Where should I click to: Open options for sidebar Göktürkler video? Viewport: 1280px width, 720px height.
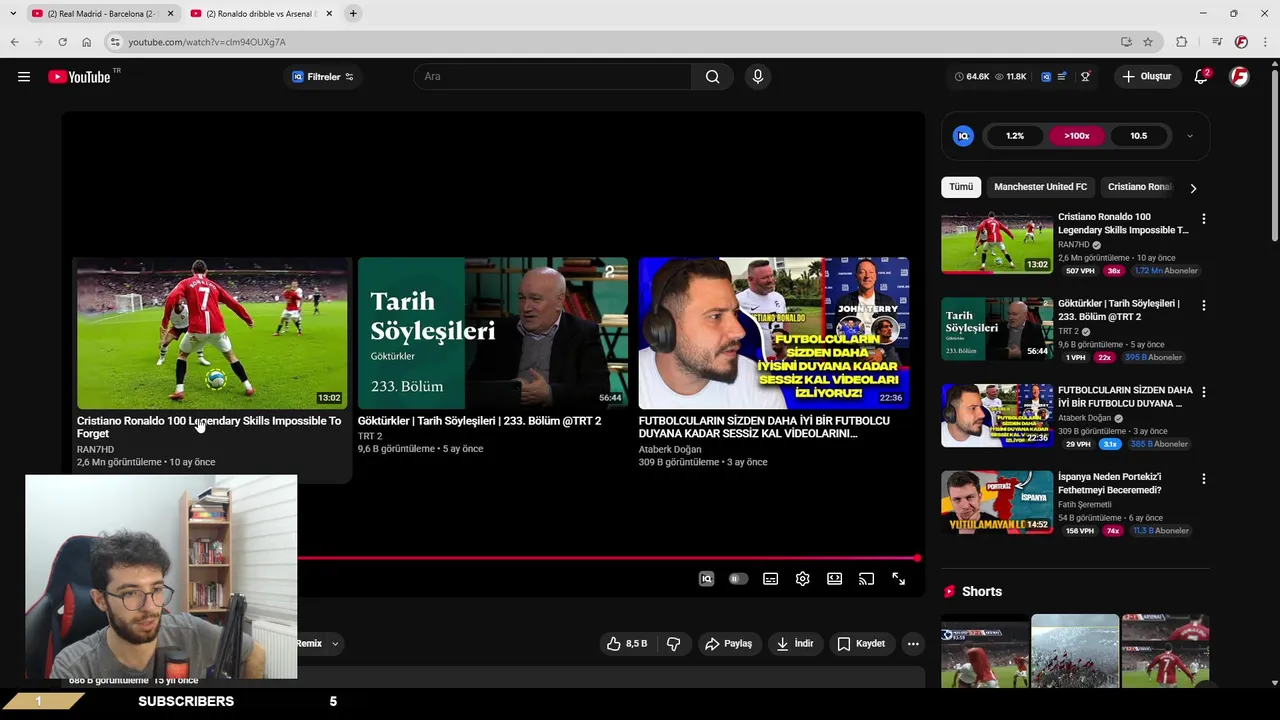[1203, 305]
